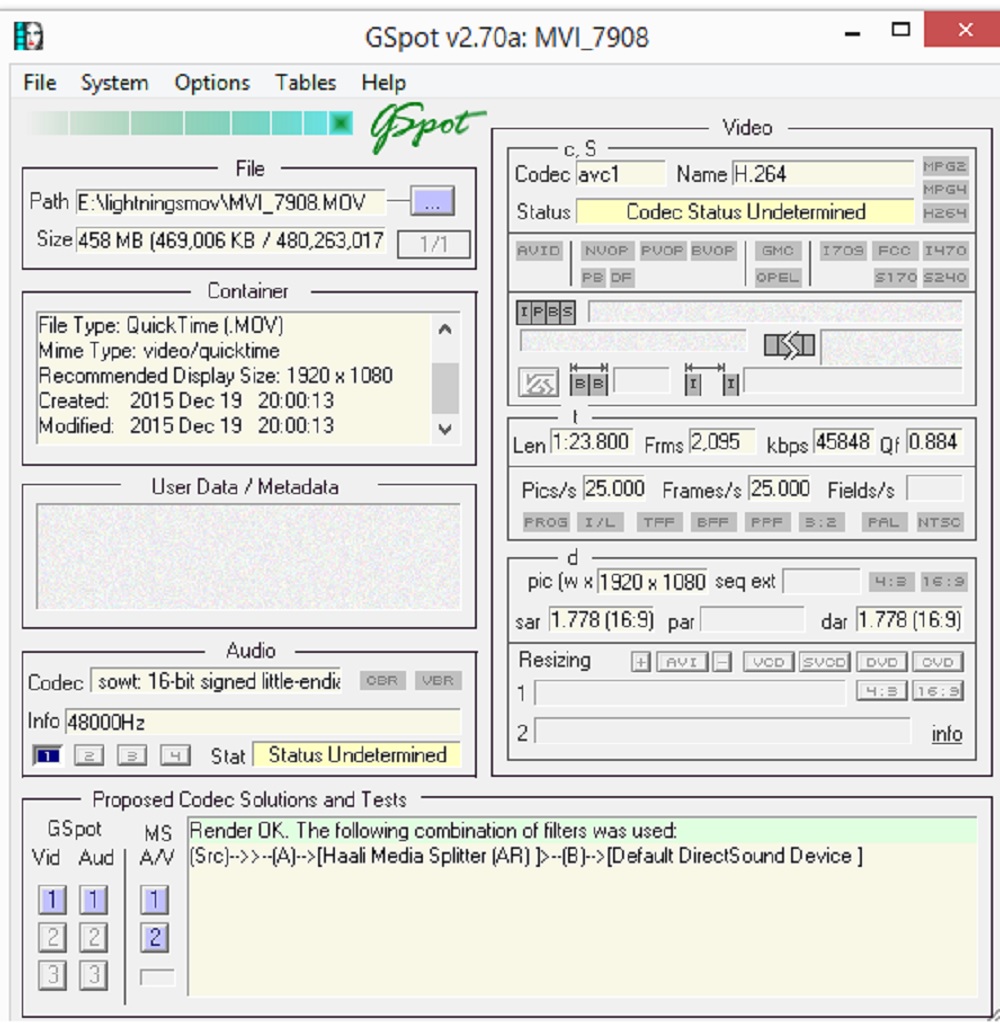Click the I/L interlaced indicator
The image size is (1000, 1023).
[x=599, y=523]
